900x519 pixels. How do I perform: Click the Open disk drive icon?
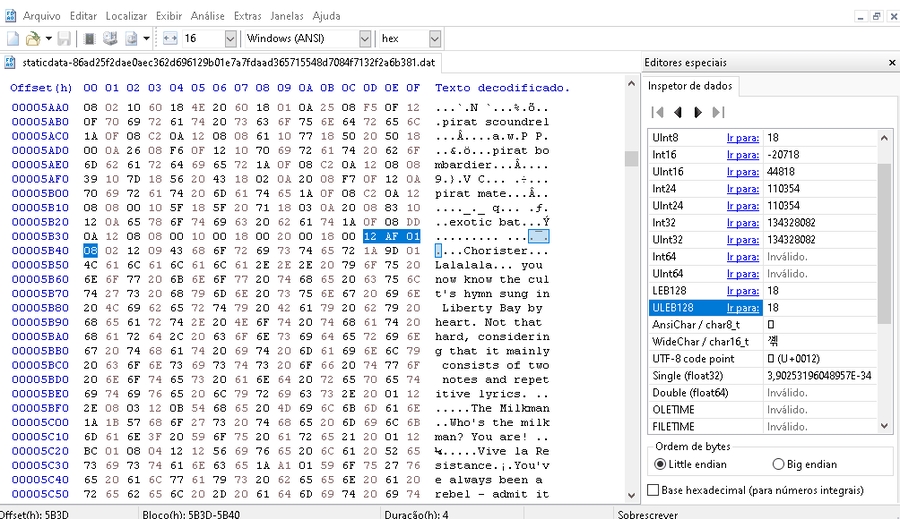pos(110,39)
